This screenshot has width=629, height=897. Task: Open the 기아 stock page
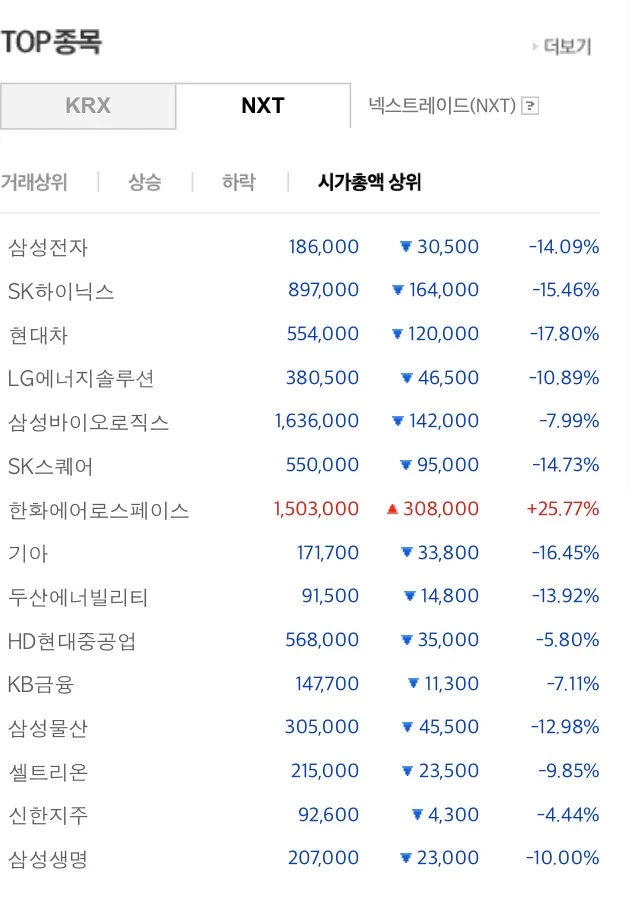click(x=28, y=553)
